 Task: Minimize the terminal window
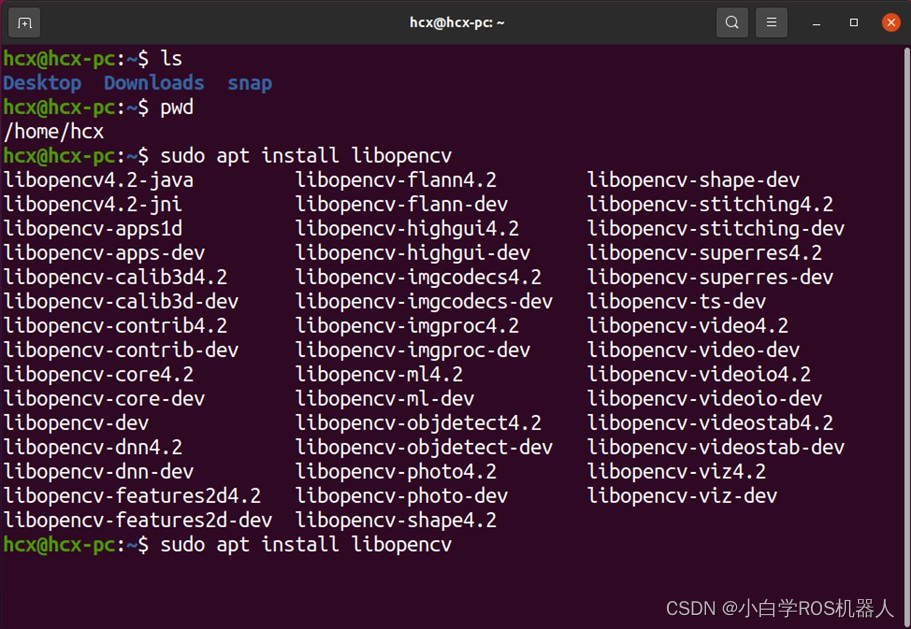pyautogui.click(x=816, y=23)
